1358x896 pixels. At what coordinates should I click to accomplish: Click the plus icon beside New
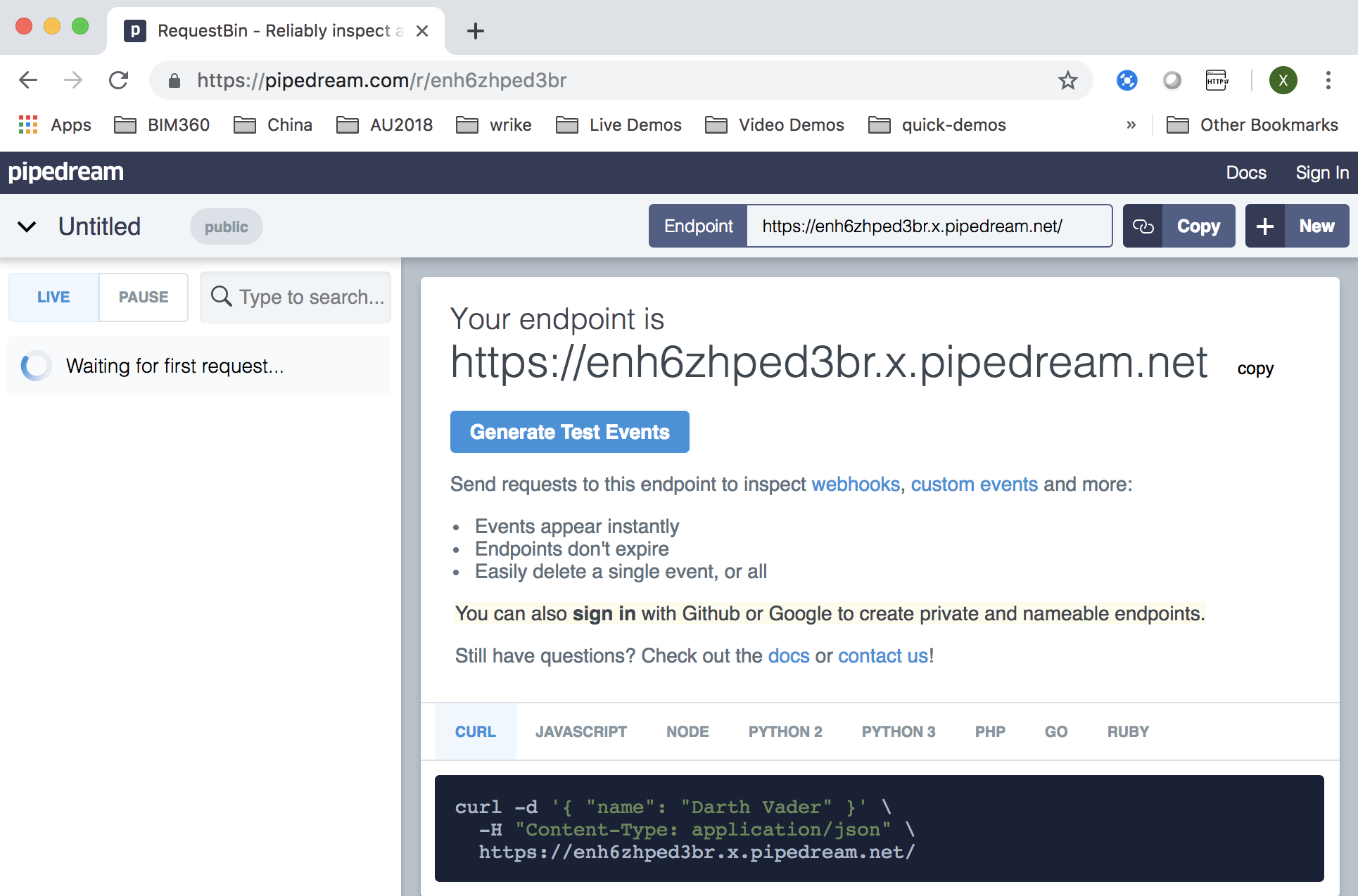[1265, 226]
